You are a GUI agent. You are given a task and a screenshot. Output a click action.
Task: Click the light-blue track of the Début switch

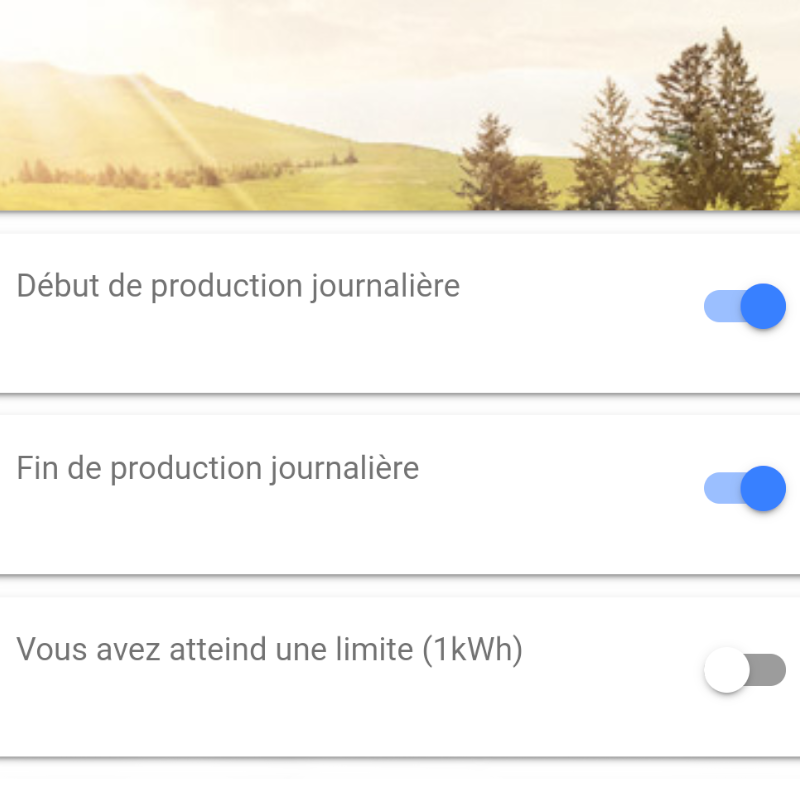[722, 306]
